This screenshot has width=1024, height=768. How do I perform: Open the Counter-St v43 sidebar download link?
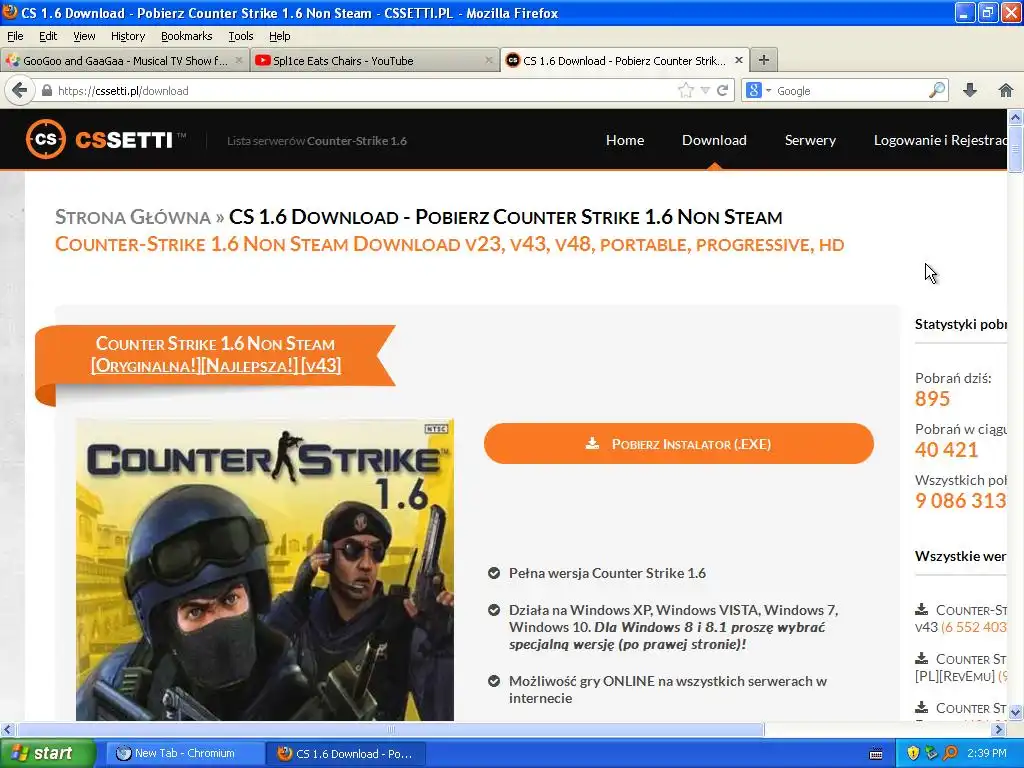point(961,618)
